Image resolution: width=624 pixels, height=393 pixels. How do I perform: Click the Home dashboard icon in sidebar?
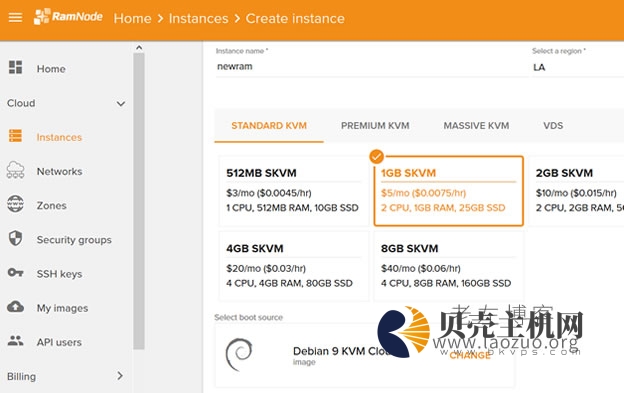coord(16,68)
